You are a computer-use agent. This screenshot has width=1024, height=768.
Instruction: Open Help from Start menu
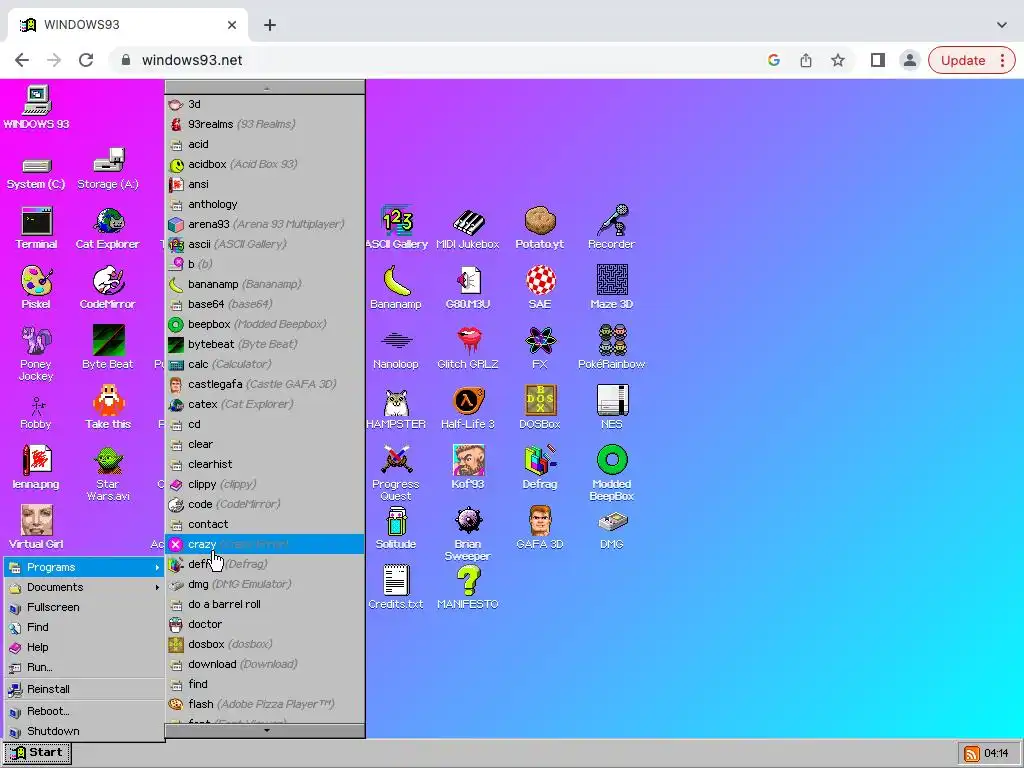tap(84, 647)
